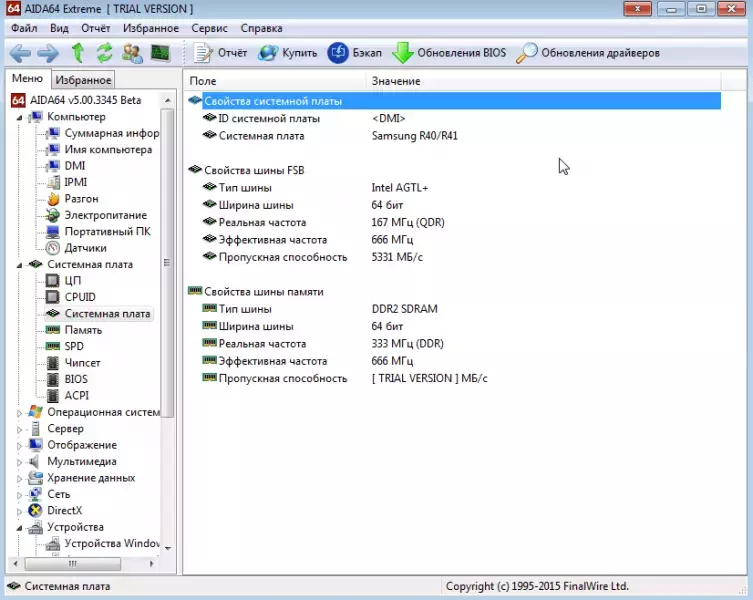753x600 pixels.
Task: Expand the Мультимедиа tree node
Action: 19,462
